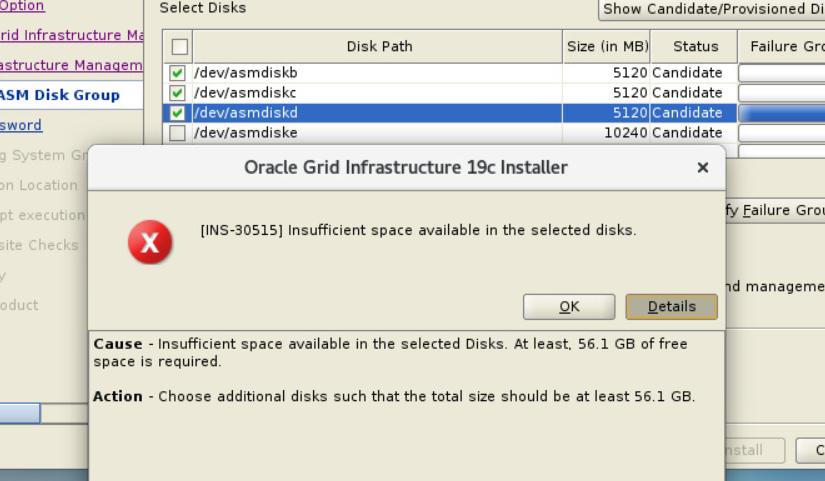Uncheck the /dev/asmdiskb checkbox
Viewport: 825px width, 481px height.
[x=177, y=73]
